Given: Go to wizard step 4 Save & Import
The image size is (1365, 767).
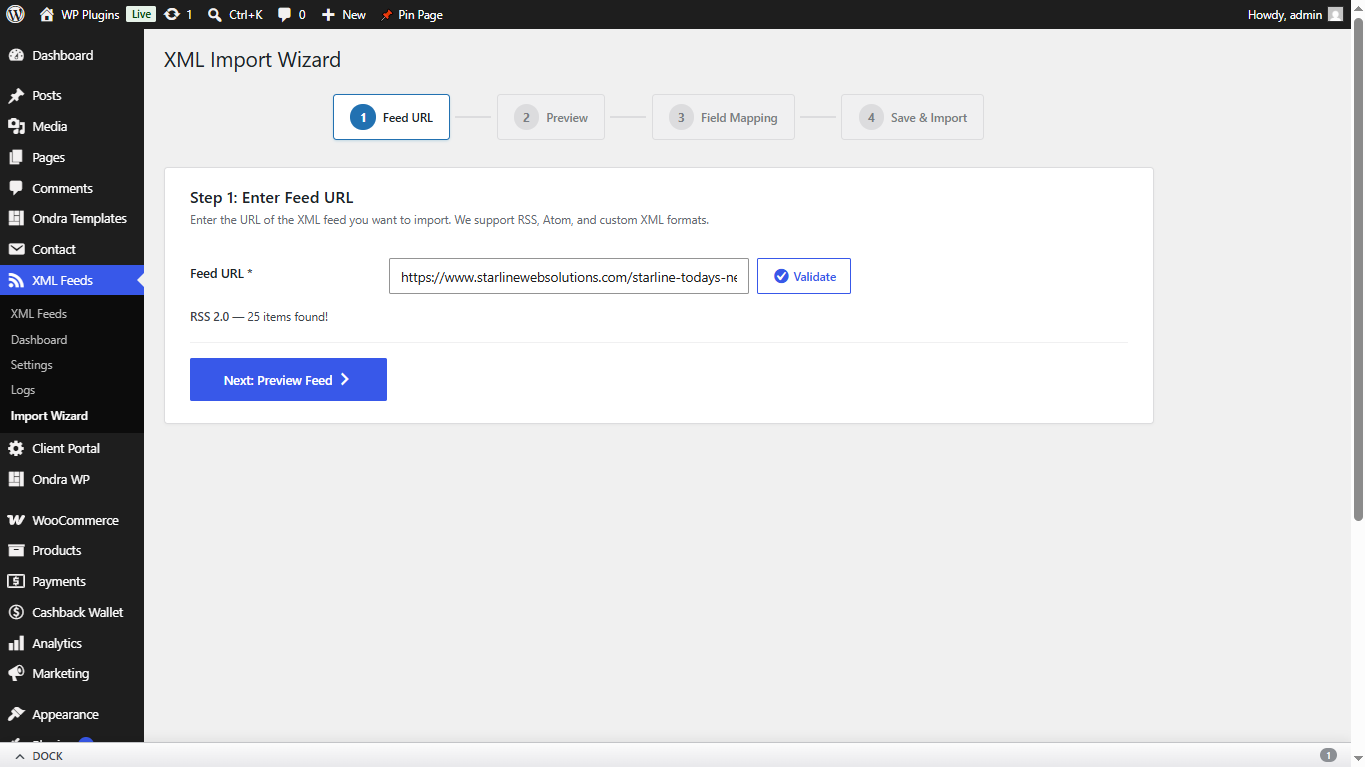Looking at the screenshot, I should (x=912, y=117).
